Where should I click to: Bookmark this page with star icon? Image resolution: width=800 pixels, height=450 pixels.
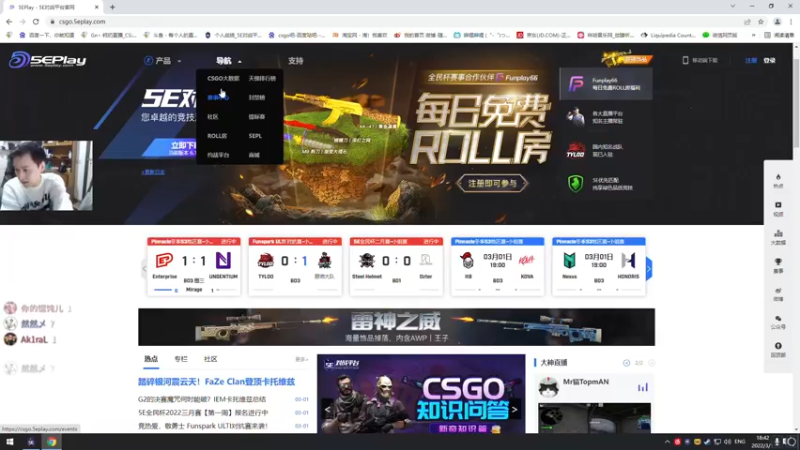761,21
